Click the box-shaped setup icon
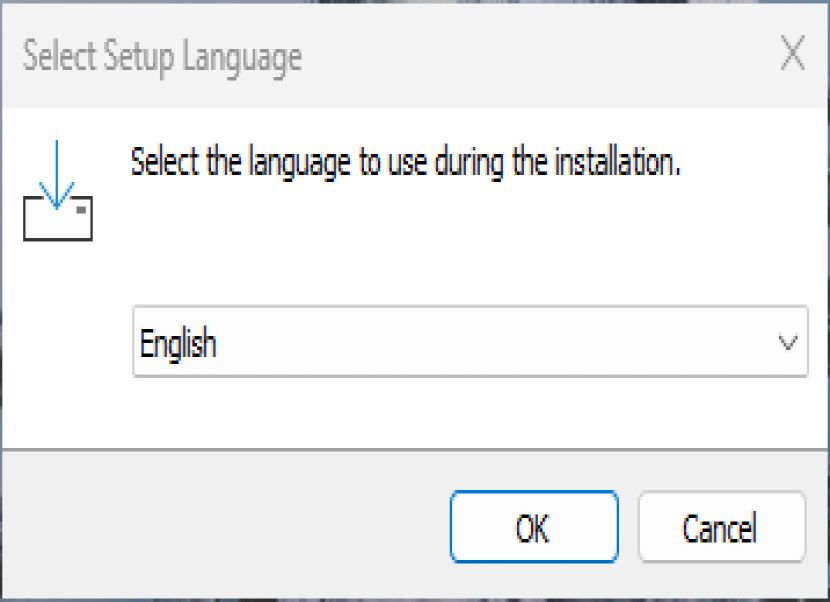 click(x=58, y=219)
